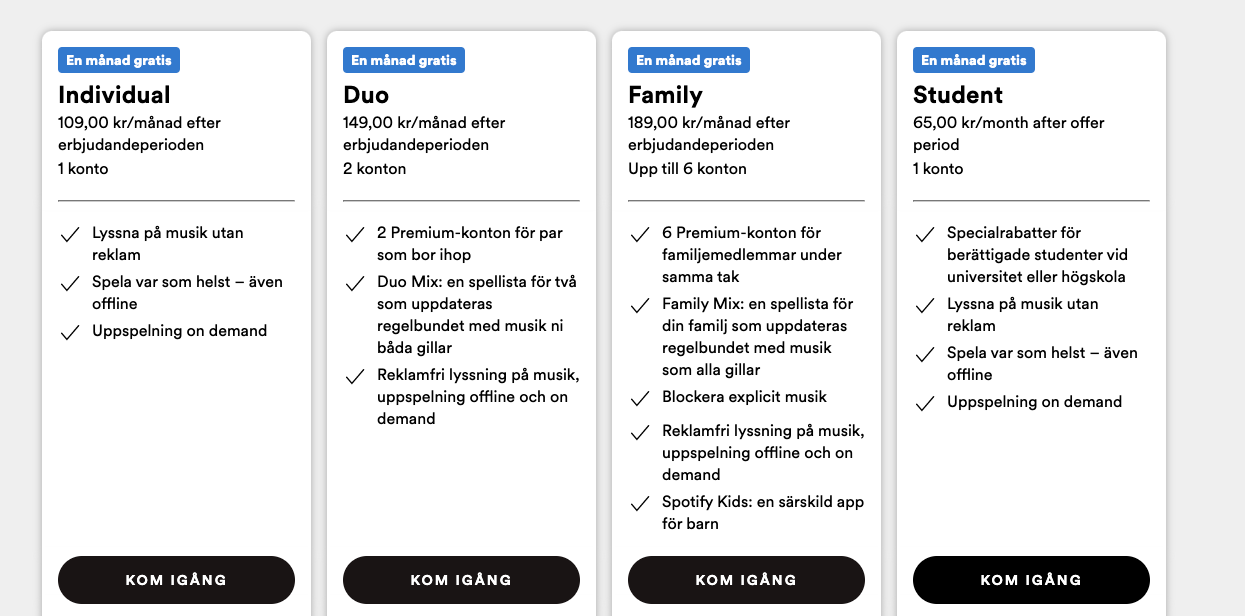Click checkmark beside '2 Premium-konton för par'

355,234
